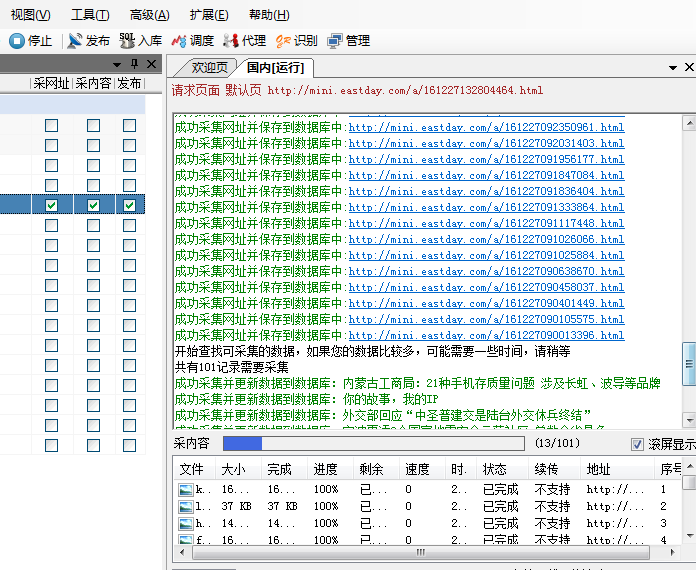Check 采网址 box in the last row

click(51, 445)
